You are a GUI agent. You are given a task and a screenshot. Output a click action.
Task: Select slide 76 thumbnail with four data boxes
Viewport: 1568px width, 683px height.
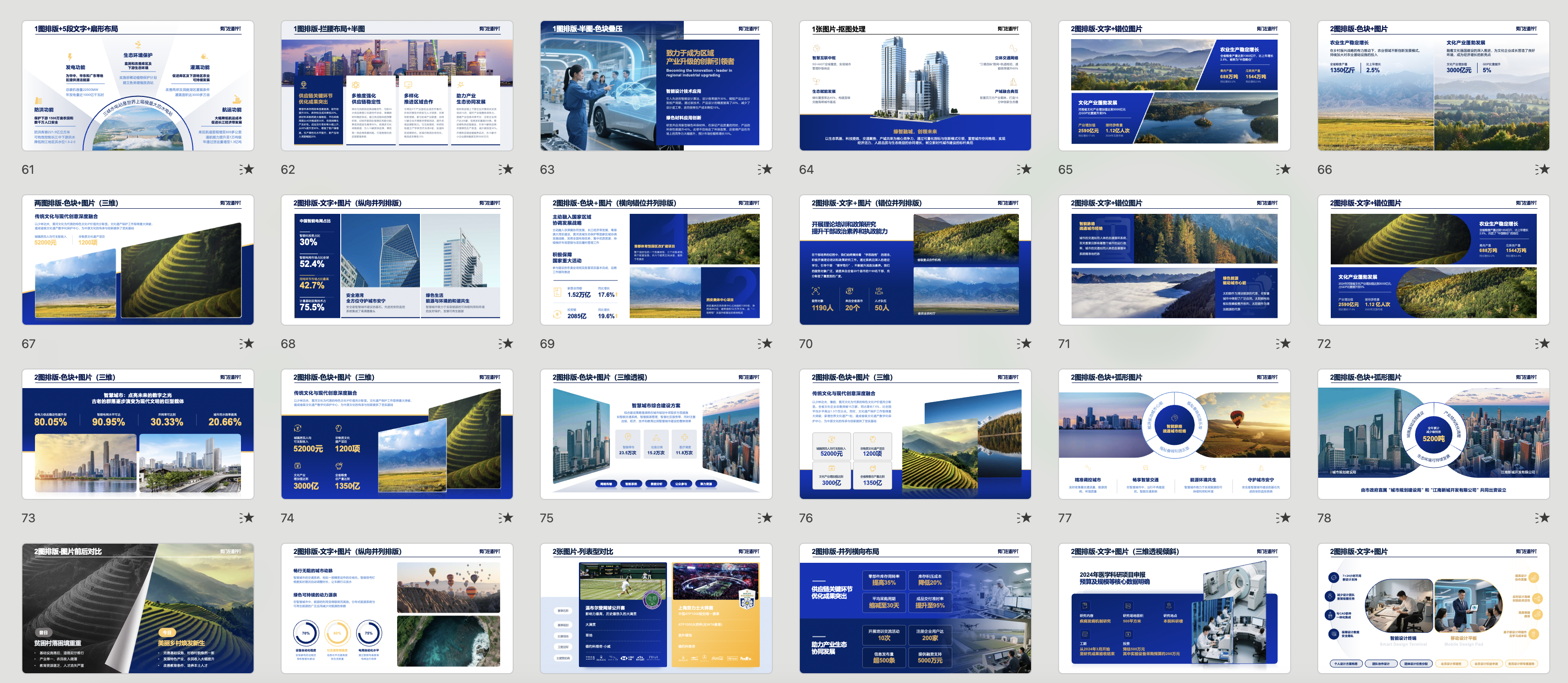[x=915, y=434]
